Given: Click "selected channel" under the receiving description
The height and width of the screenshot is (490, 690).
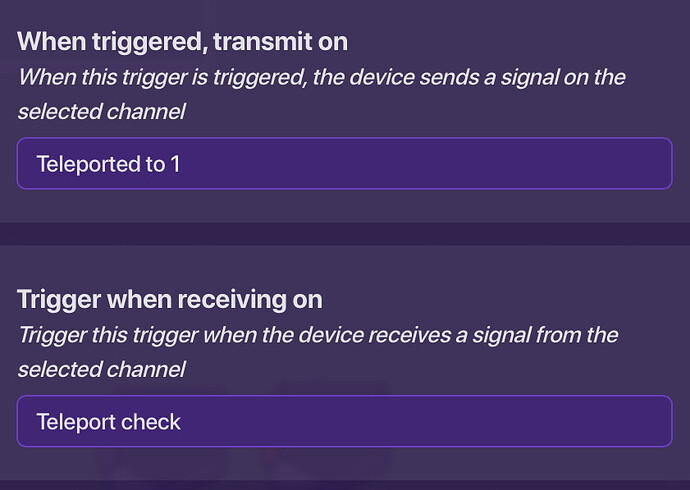Looking at the screenshot, I should pos(102,369).
